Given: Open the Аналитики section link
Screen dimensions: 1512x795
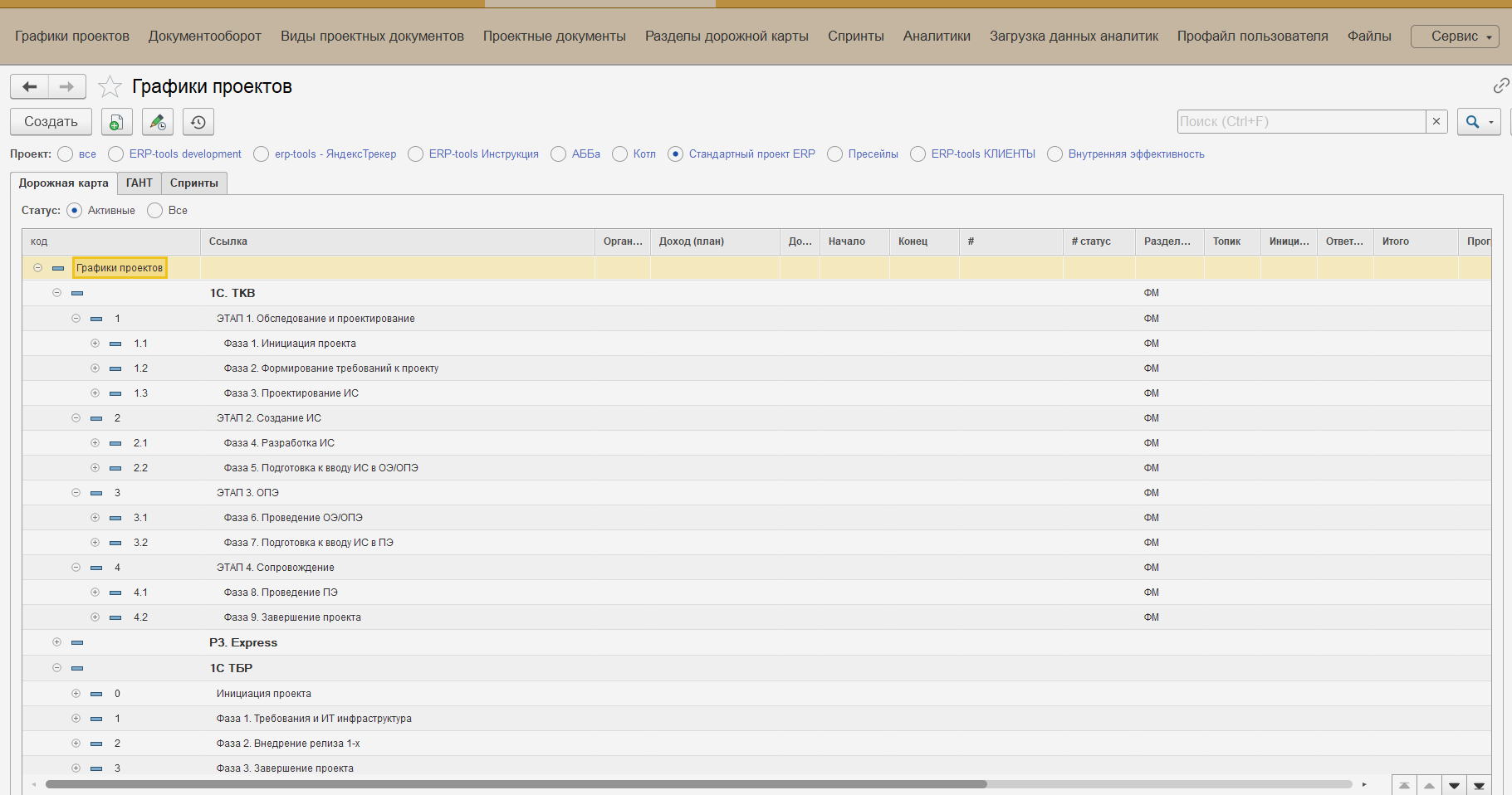Looking at the screenshot, I should click(937, 37).
